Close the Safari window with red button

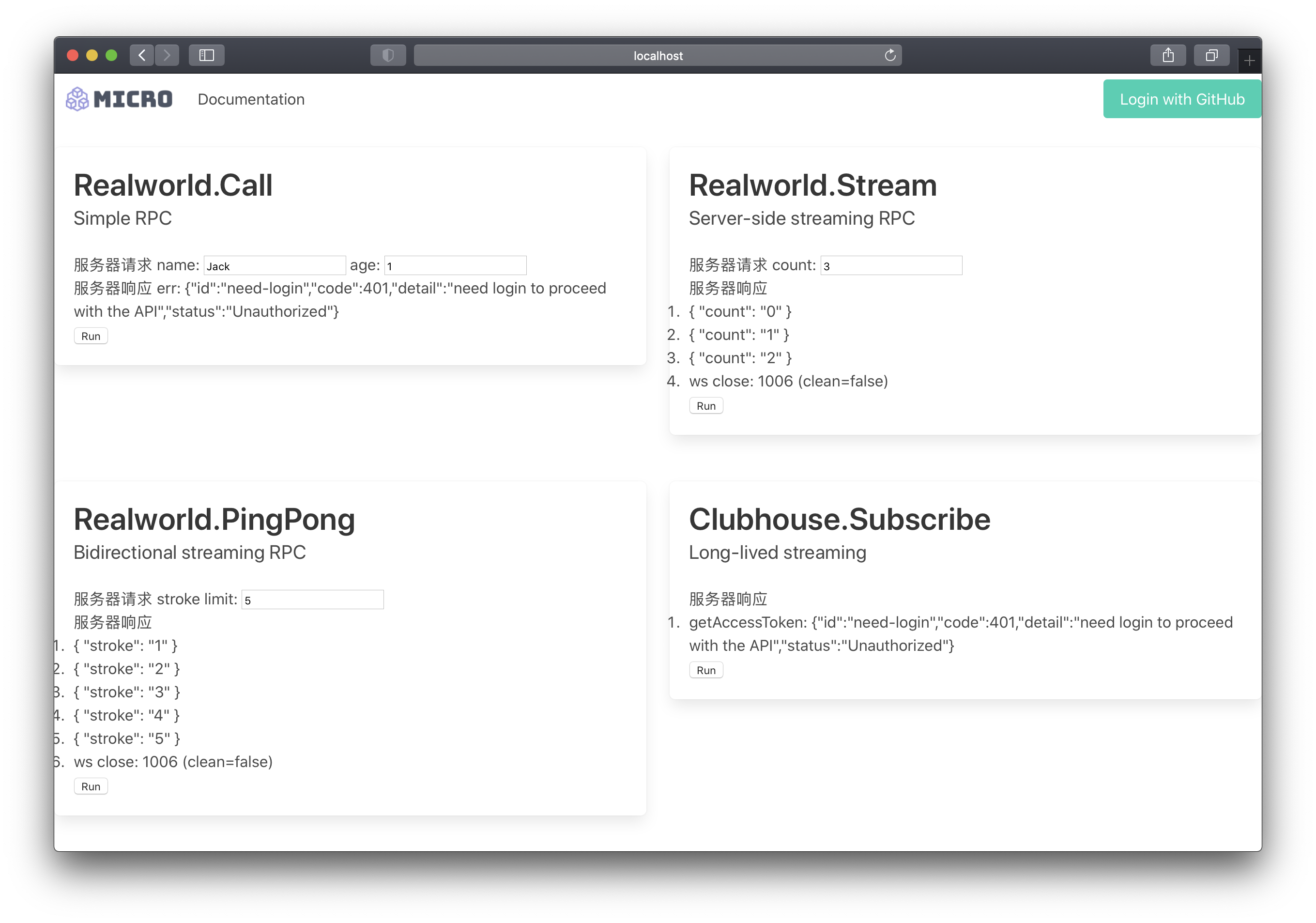click(73, 55)
